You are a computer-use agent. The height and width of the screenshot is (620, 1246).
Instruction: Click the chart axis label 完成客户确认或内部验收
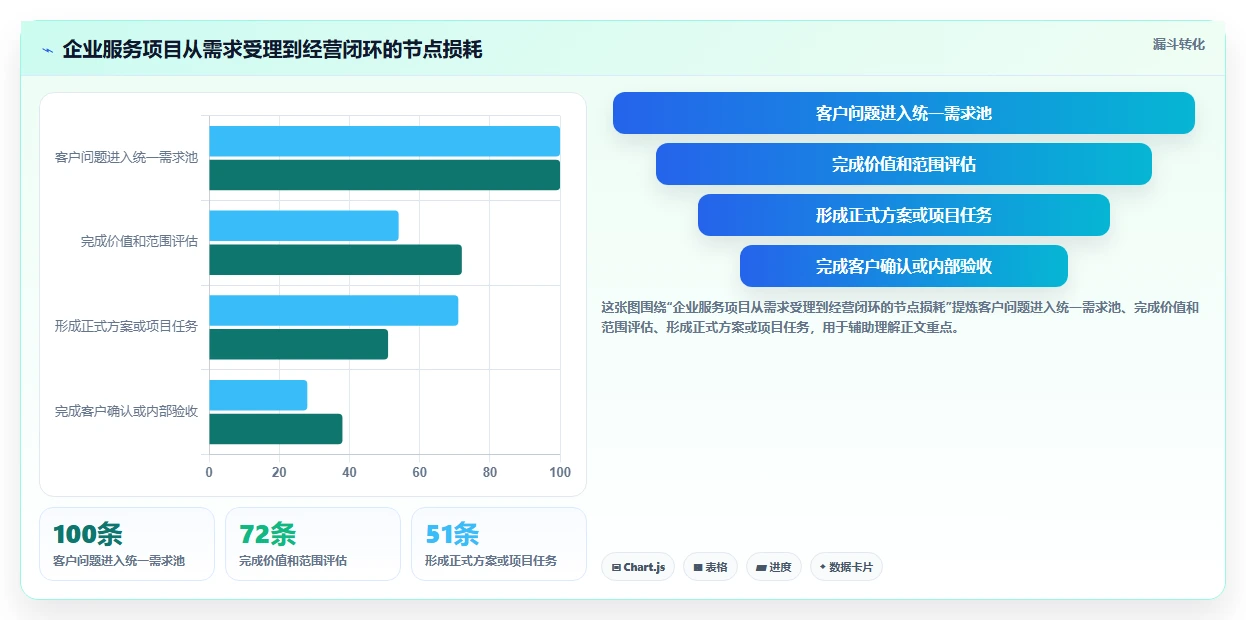(126, 412)
